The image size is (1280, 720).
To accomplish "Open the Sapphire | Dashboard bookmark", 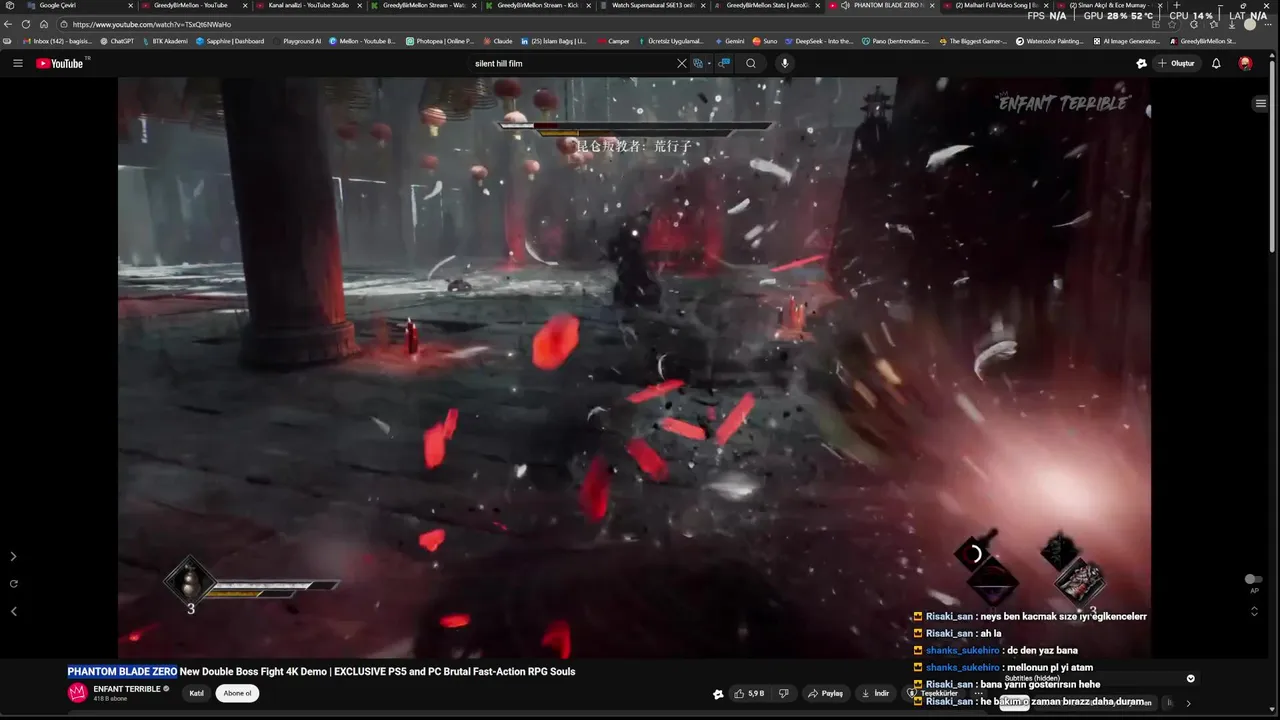I will pos(230,41).
